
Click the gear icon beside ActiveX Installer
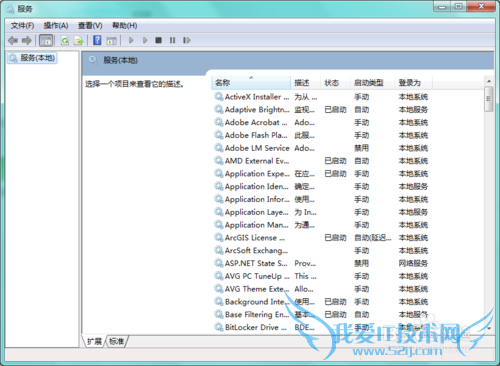click(219, 97)
